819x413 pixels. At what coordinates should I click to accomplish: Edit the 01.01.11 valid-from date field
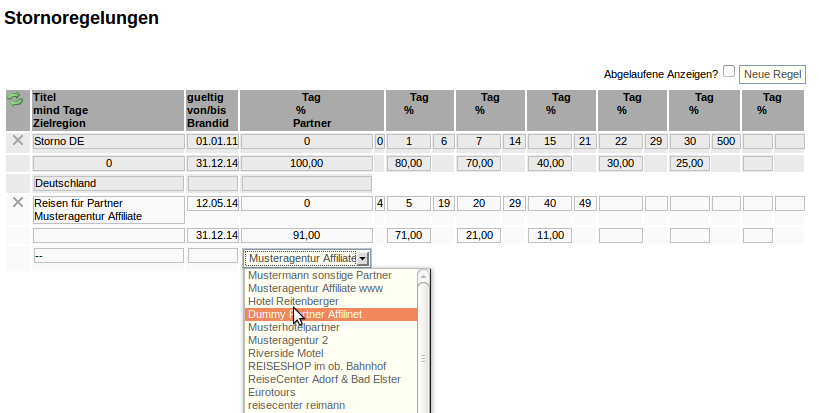tap(212, 142)
